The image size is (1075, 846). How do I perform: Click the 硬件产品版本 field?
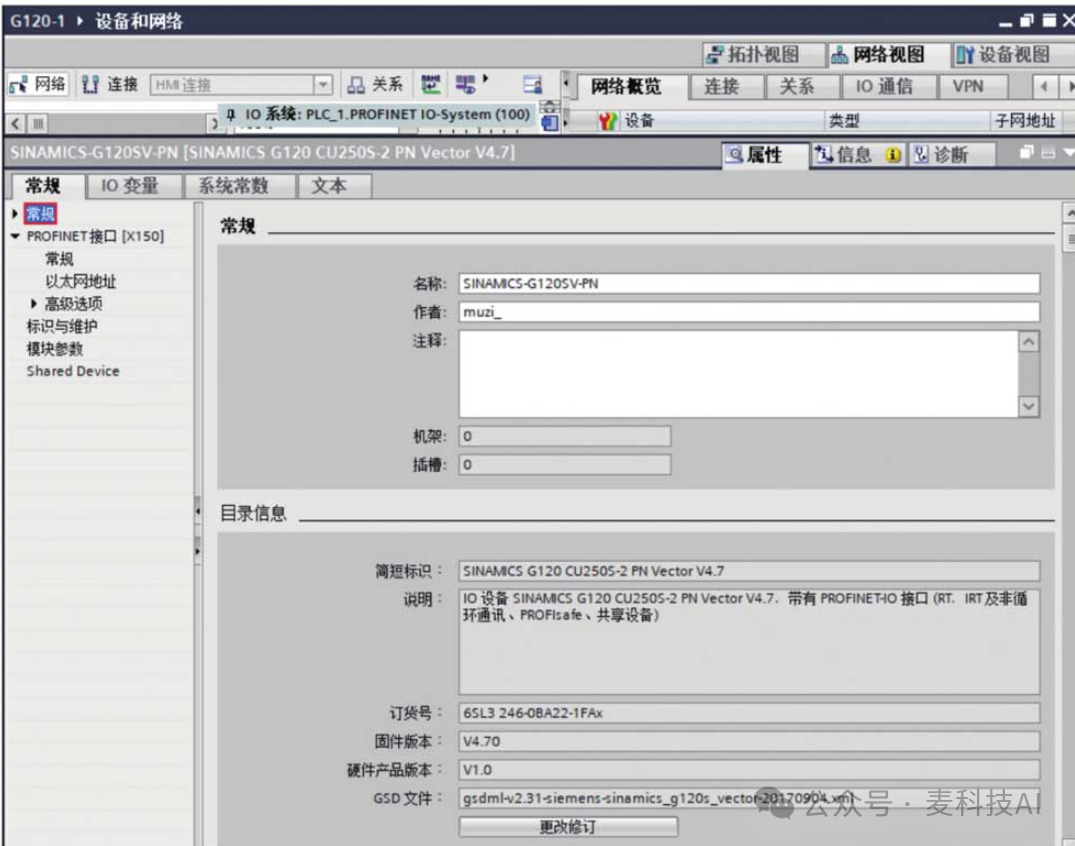point(749,771)
